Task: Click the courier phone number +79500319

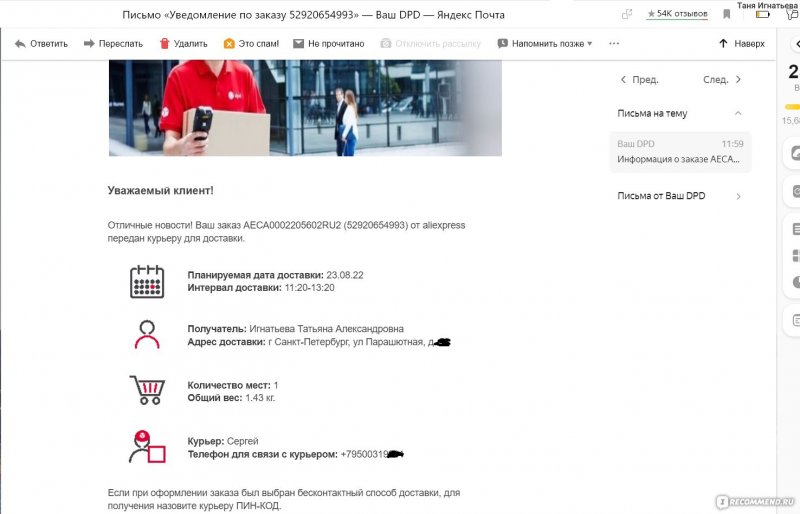Action: click(363, 454)
